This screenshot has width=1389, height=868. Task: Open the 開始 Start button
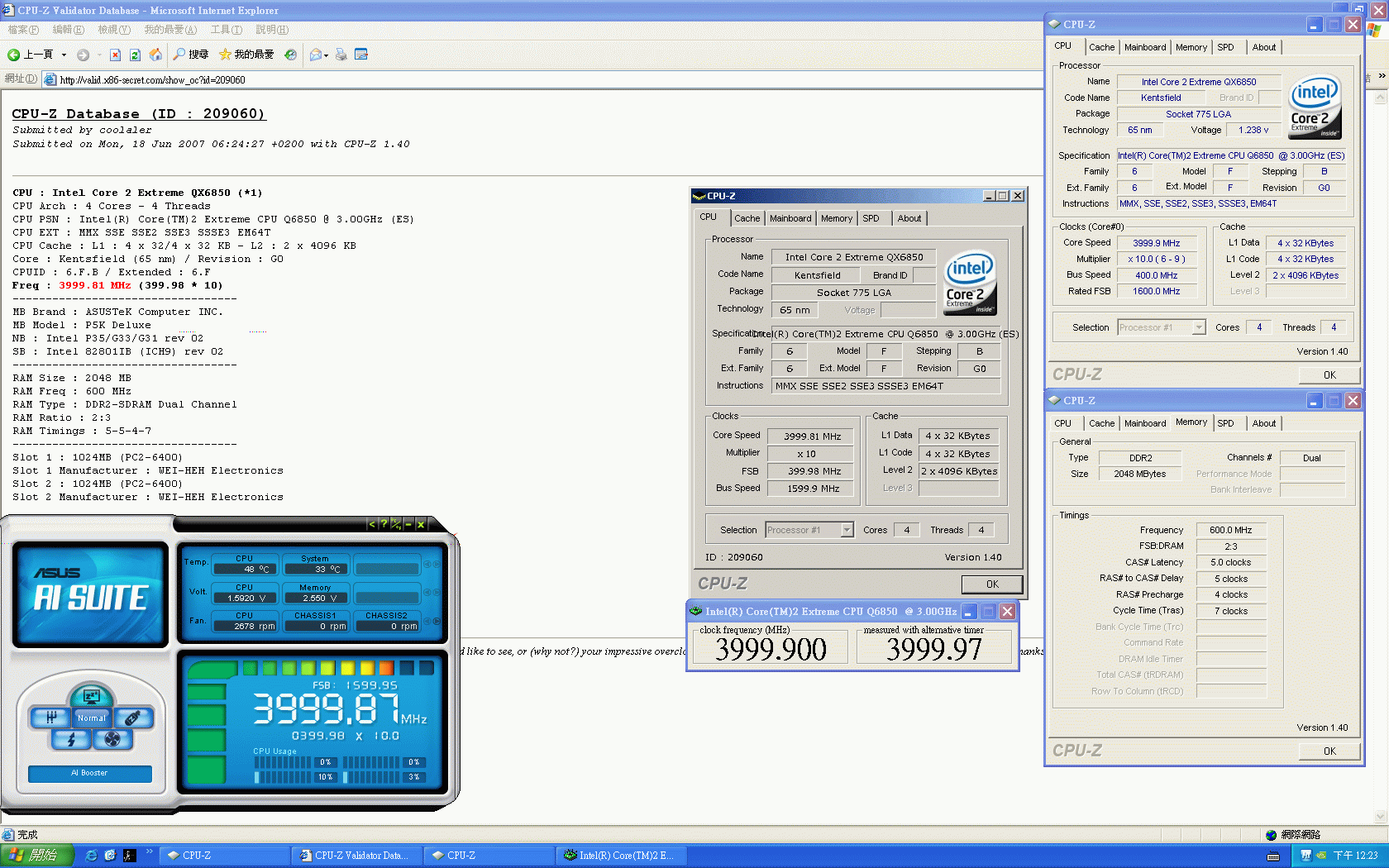pos(36,856)
